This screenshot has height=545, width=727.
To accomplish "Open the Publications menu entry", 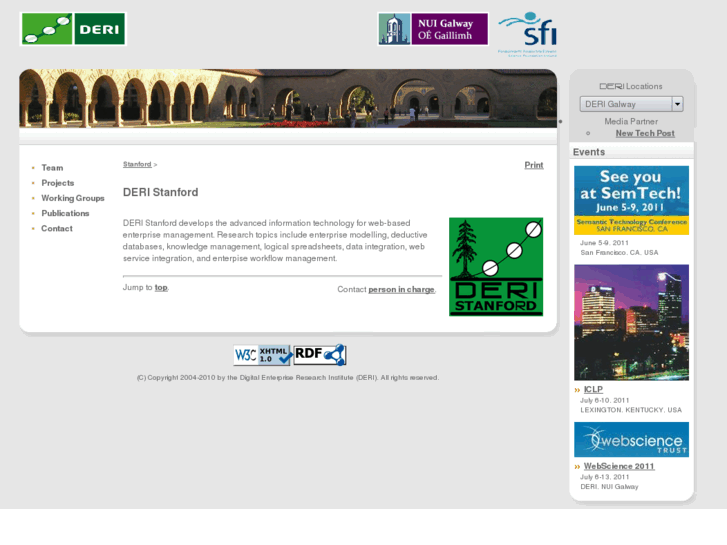I will click(65, 213).
